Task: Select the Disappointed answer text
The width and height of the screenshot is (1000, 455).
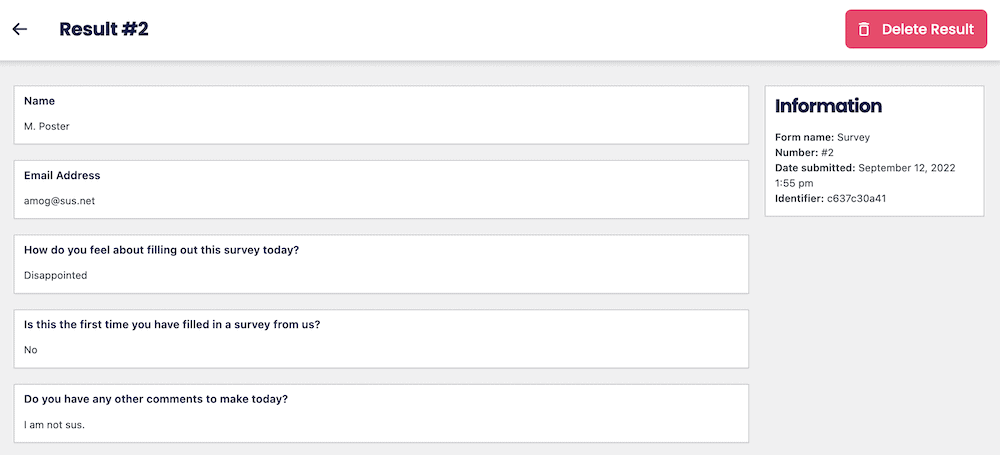Action: tap(55, 276)
